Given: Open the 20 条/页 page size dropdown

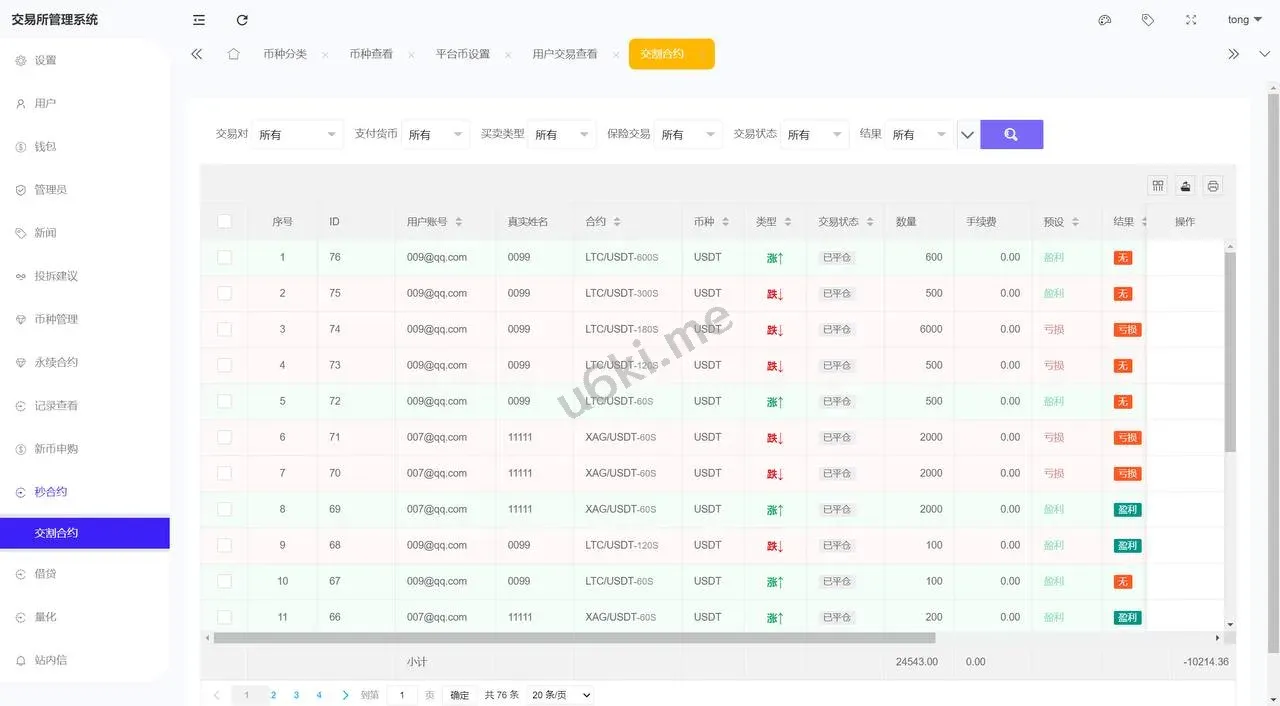Looking at the screenshot, I should [x=560, y=695].
